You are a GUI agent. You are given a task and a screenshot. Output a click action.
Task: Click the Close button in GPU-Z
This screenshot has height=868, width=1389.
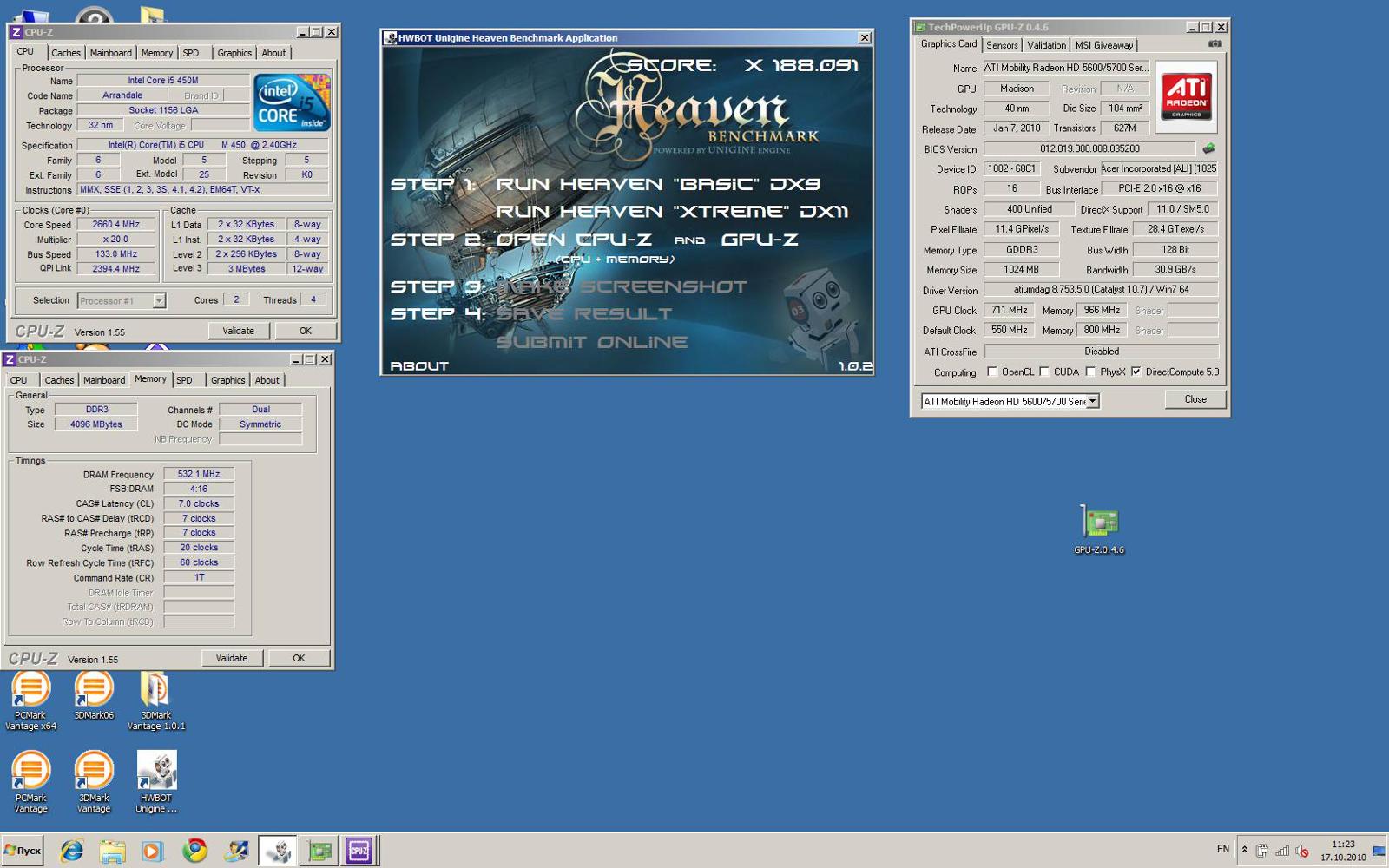point(1195,399)
